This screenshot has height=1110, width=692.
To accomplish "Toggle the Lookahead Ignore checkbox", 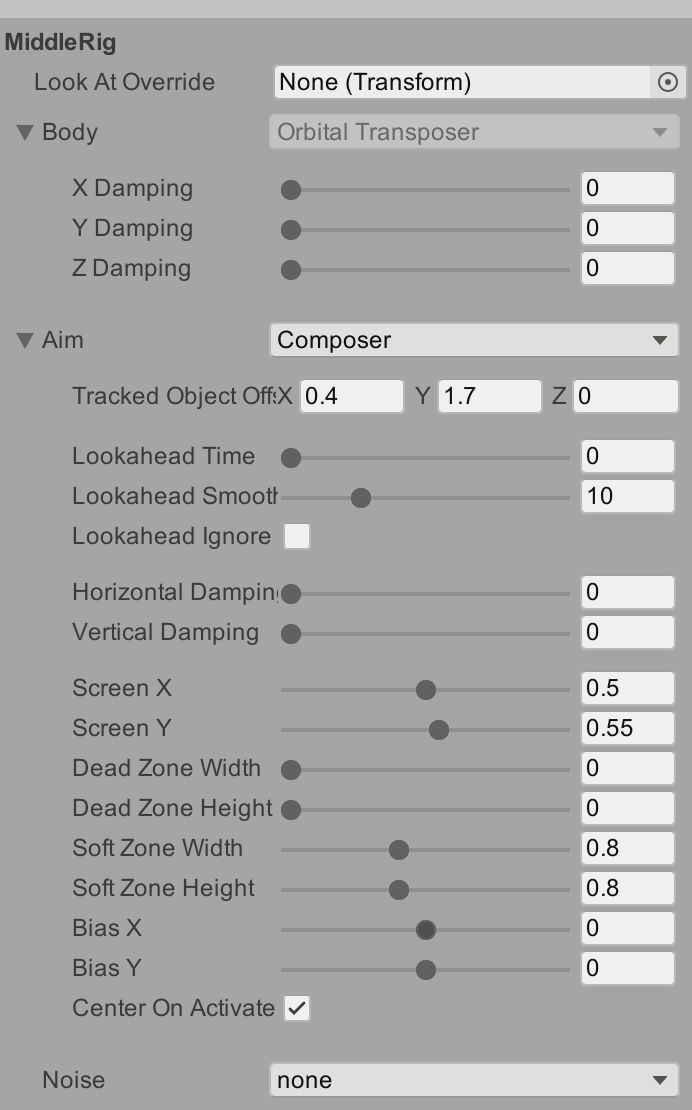I will 297,537.
